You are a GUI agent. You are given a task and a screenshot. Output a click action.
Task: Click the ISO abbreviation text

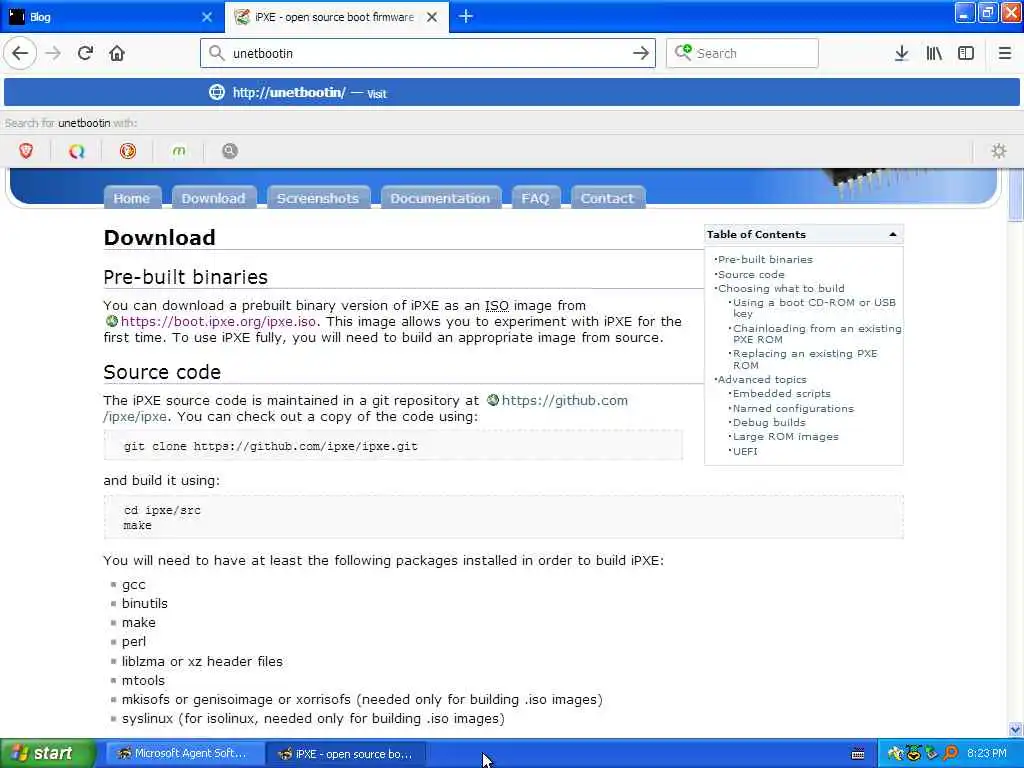click(x=496, y=306)
